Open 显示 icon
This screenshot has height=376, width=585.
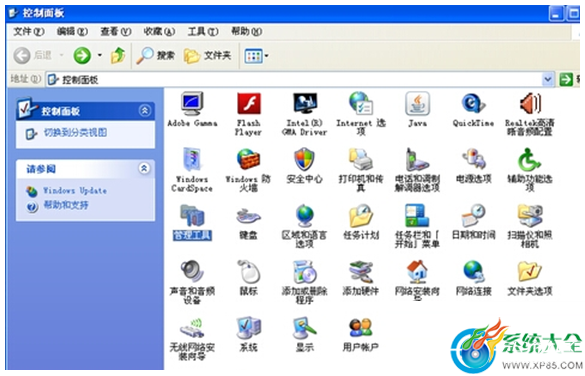click(305, 328)
